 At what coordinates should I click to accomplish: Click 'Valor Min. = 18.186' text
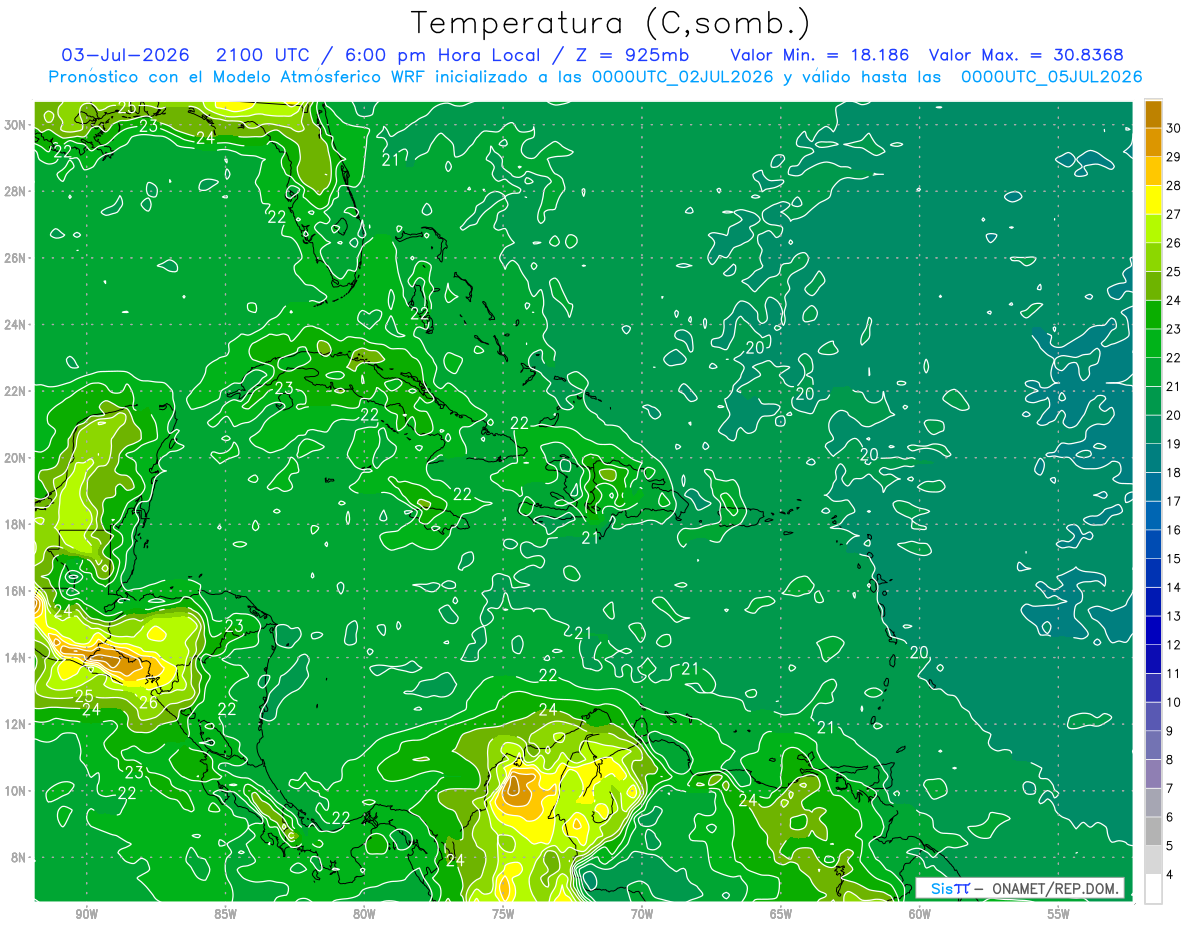(x=820, y=54)
